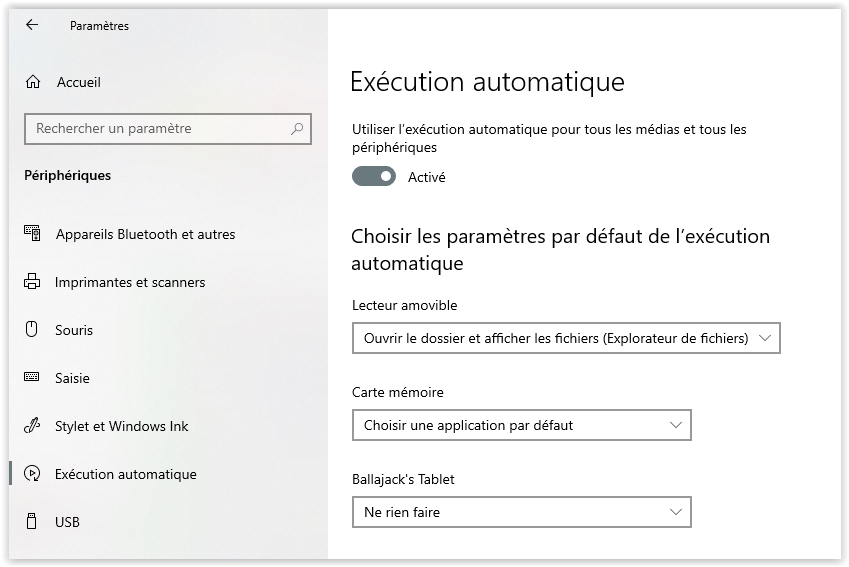Select the mouse icon for Souris
Viewport: 849px width, 567px height.
(x=32, y=329)
